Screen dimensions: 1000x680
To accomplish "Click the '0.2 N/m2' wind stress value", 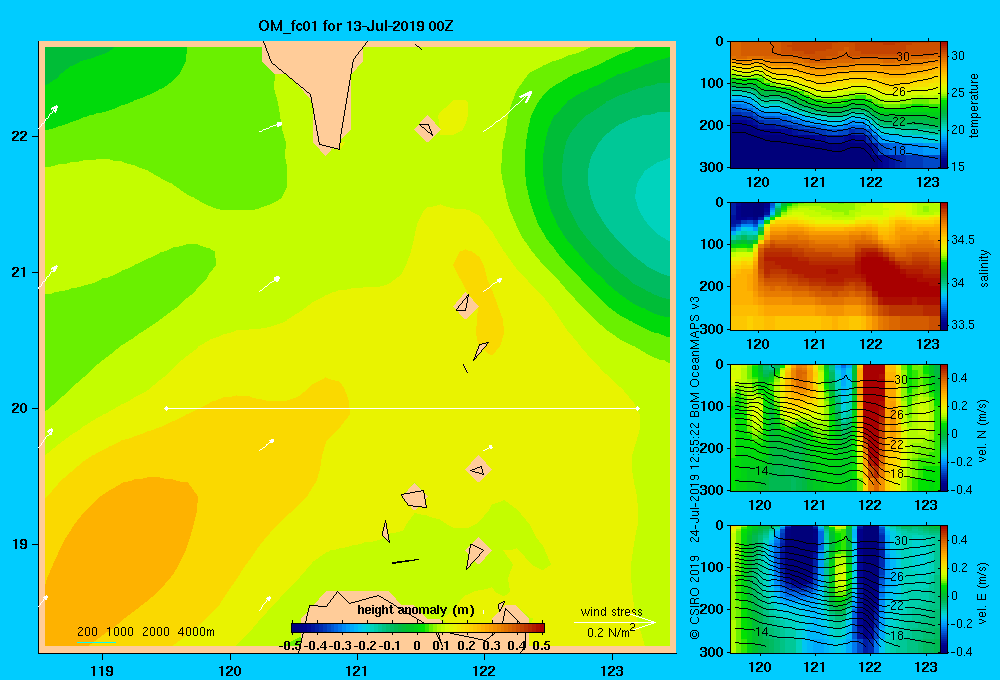I will pos(611,632).
